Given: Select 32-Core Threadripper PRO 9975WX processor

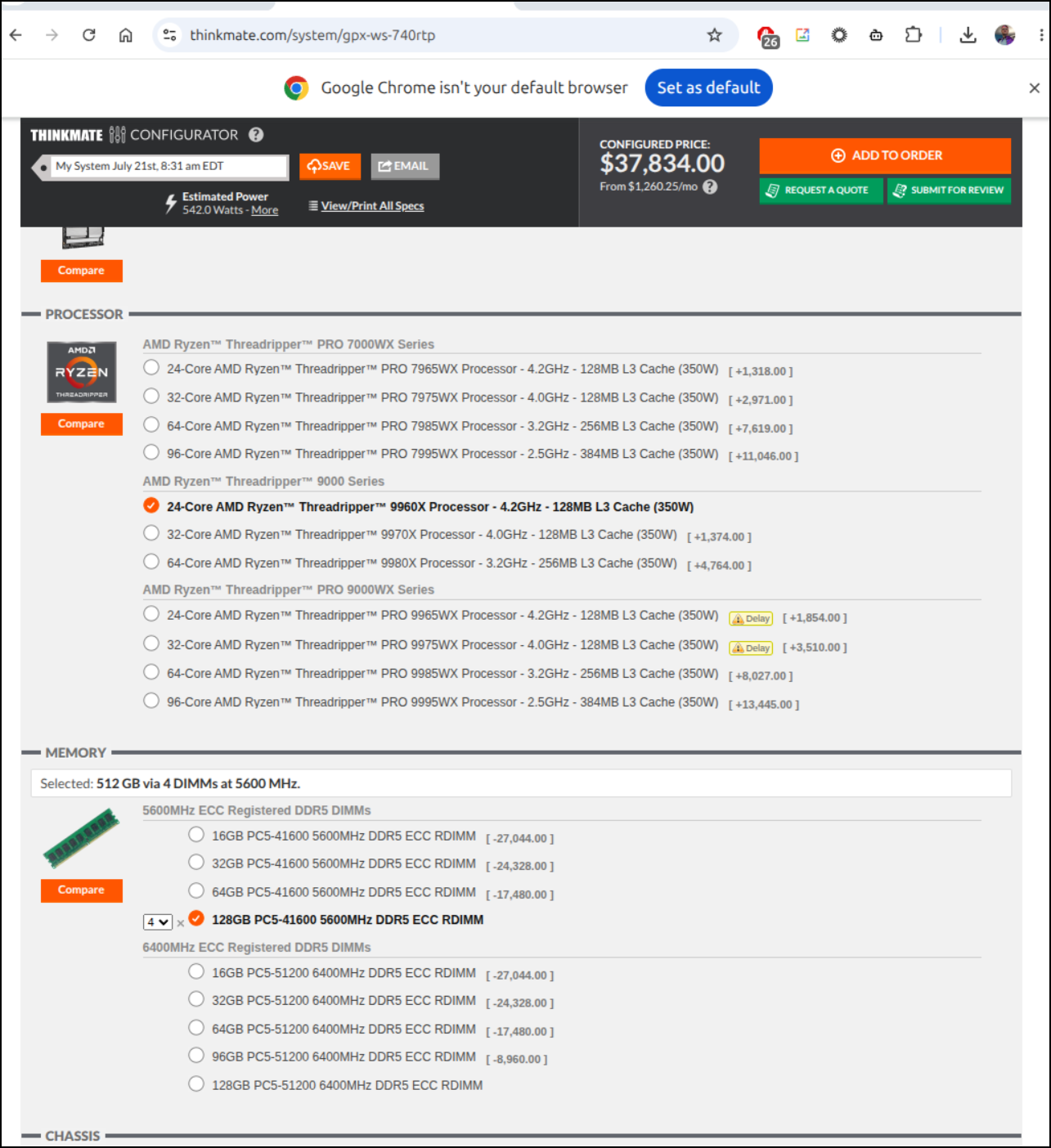Looking at the screenshot, I should tap(151, 644).
